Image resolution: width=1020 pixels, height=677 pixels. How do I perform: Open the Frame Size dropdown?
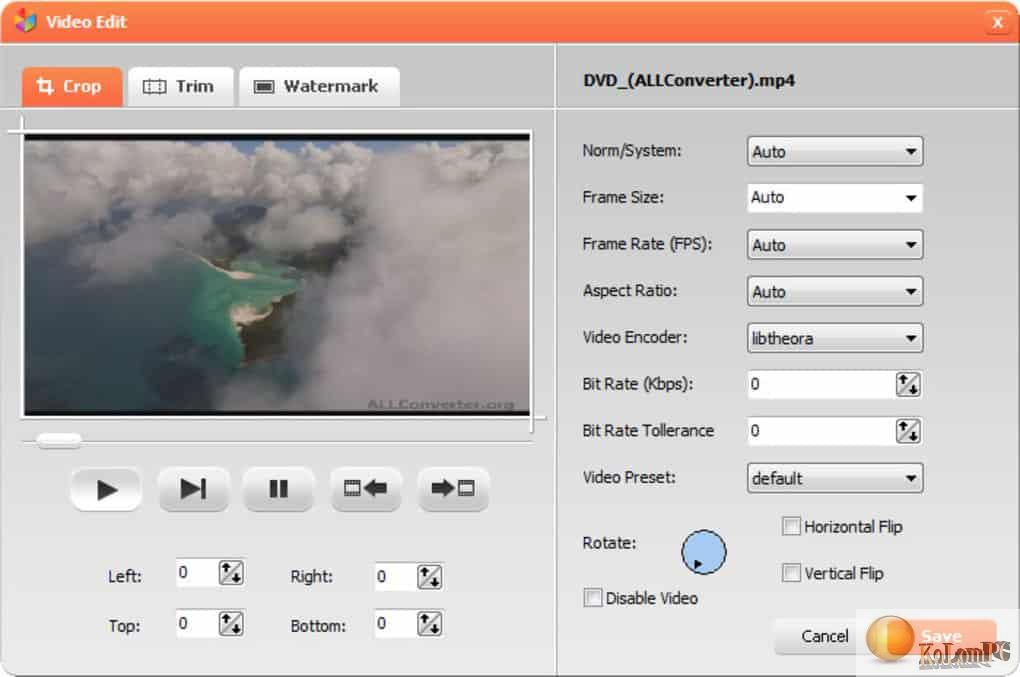[835, 198]
